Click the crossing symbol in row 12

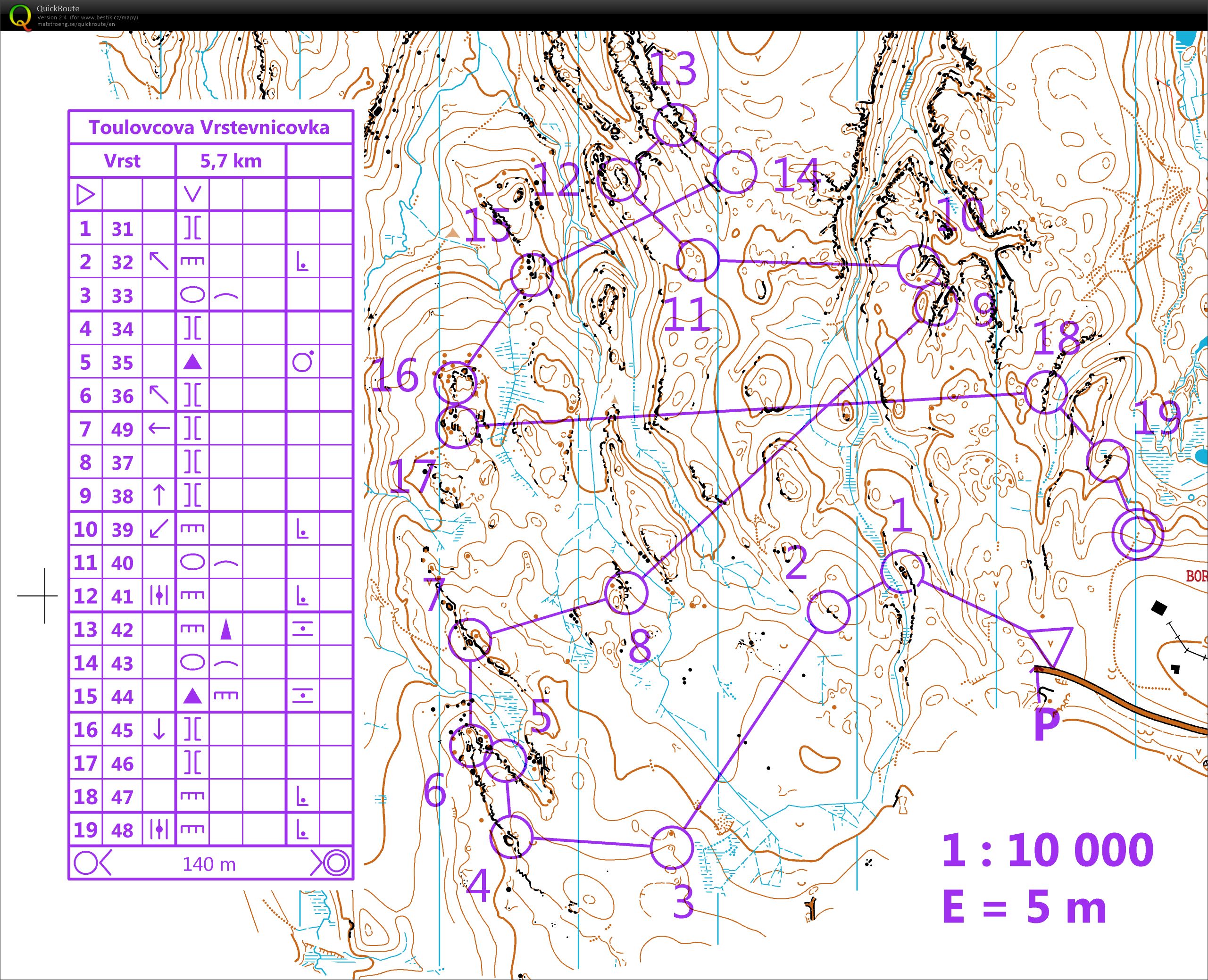(x=159, y=596)
